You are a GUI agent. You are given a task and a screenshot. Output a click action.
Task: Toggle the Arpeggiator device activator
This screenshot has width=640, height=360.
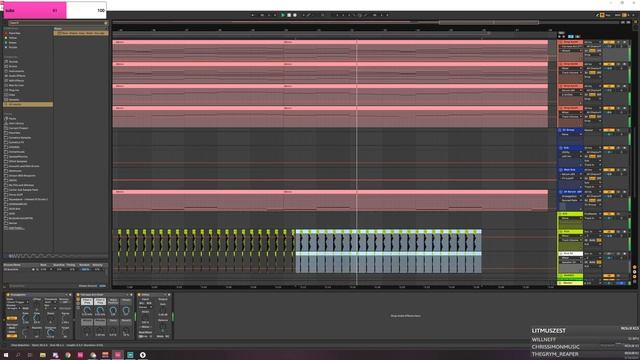coord(8,295)
